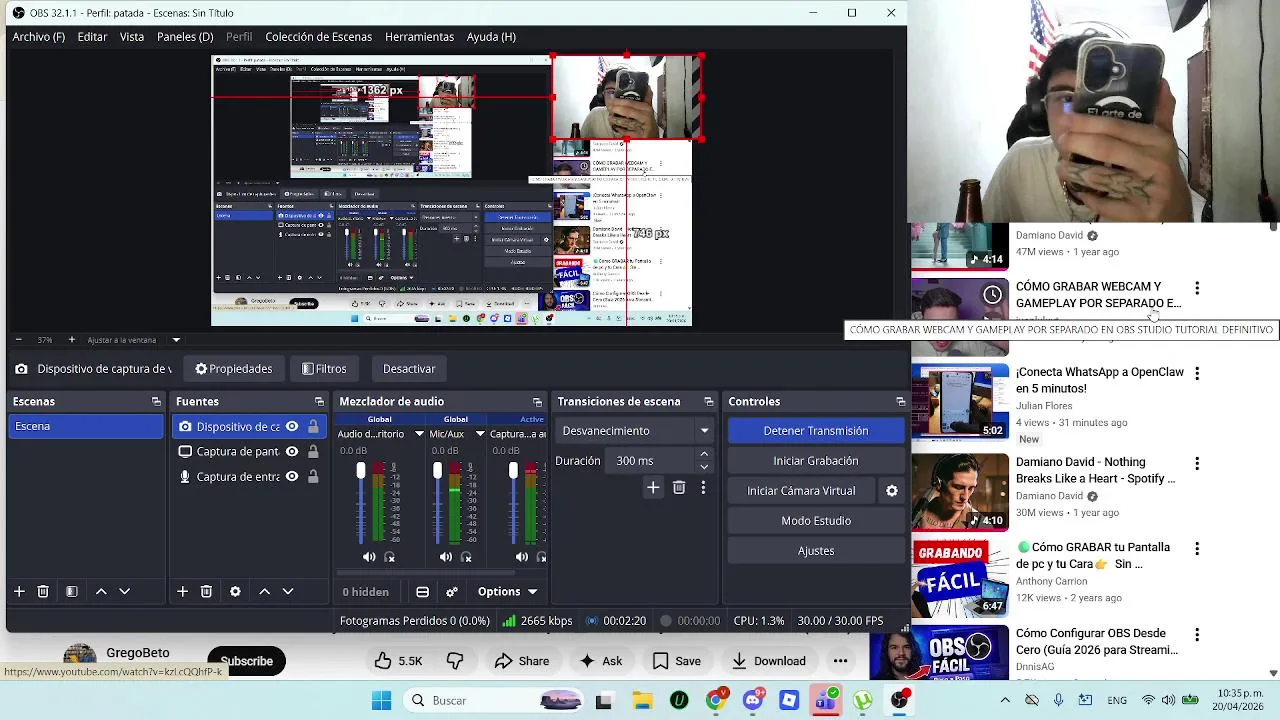Open the audio mixer Options dropdown
The width and height of the screenshot is (1280, 720).
tap(508, 591)
